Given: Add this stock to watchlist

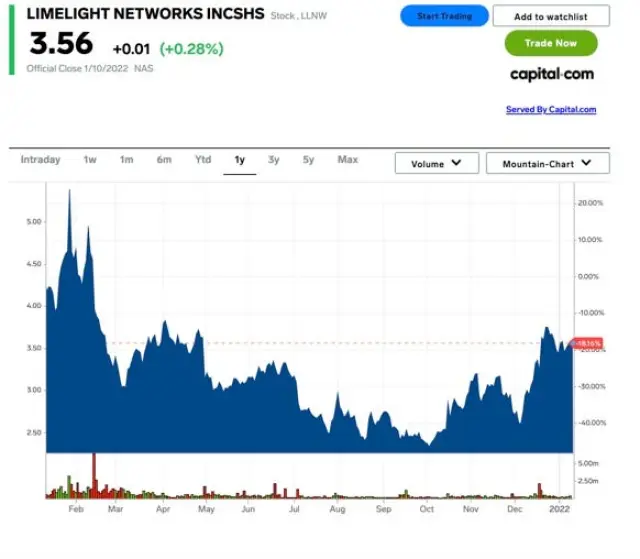Looking at the screenshot, I should 550,16.
